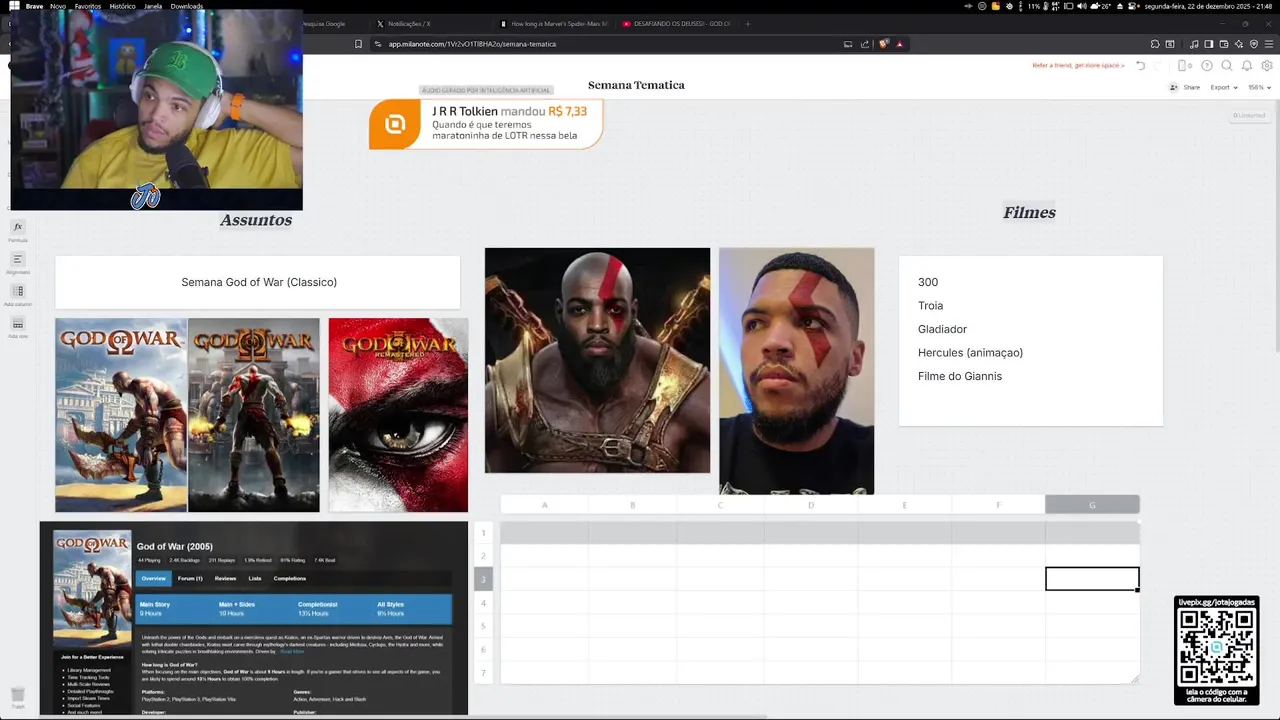
Task: Open the Alignment tool
Action: click(x=18, y=262)
